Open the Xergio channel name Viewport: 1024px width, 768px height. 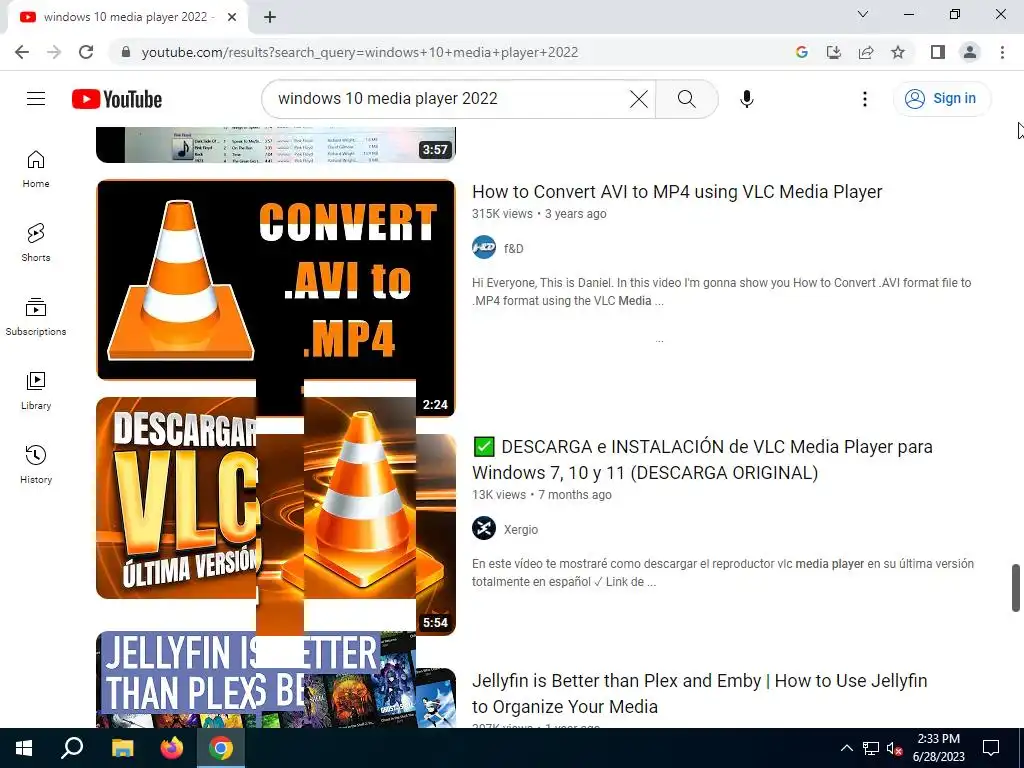(x=520, y=530)
